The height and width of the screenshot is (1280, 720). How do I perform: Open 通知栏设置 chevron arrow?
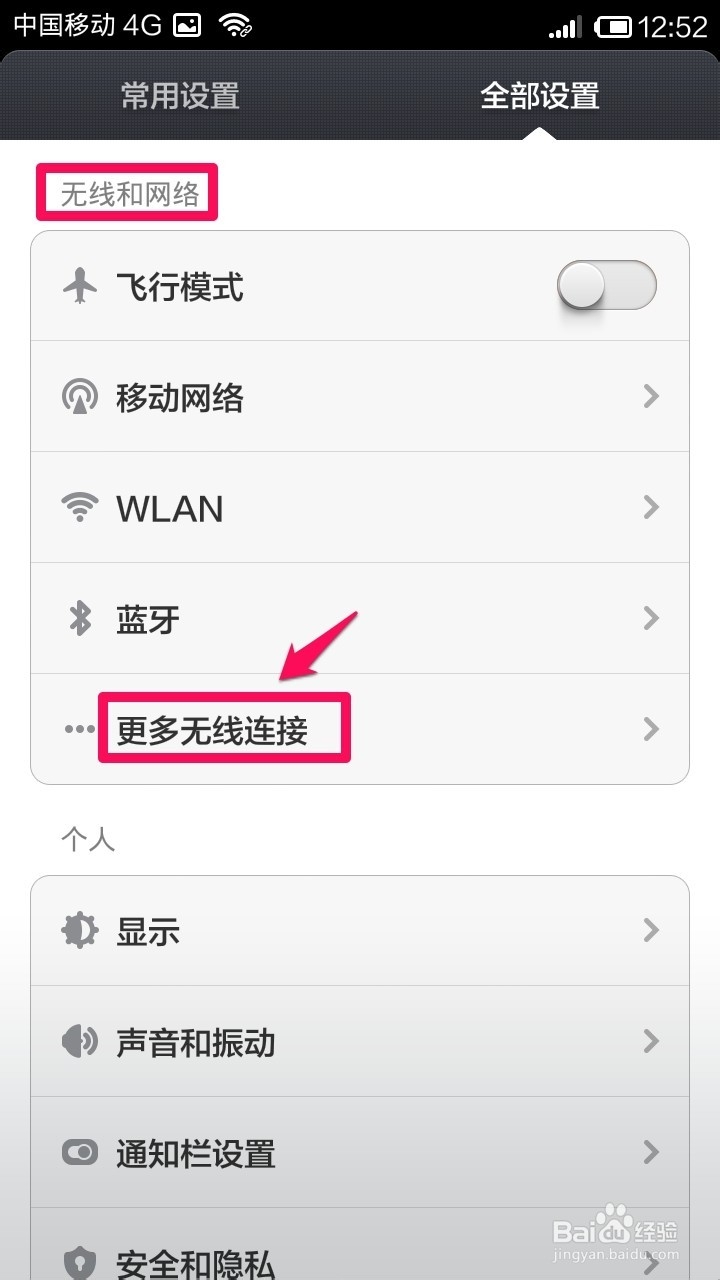(651, 1152)
